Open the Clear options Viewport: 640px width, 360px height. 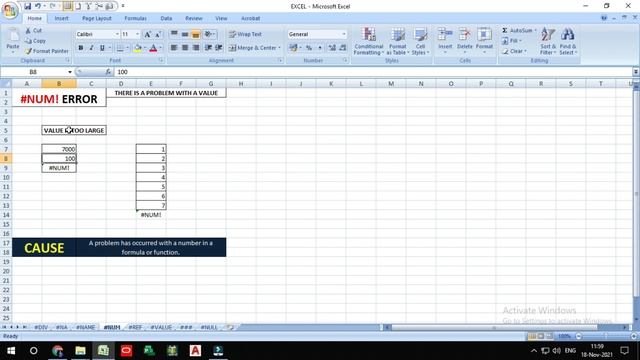(514, 51)
